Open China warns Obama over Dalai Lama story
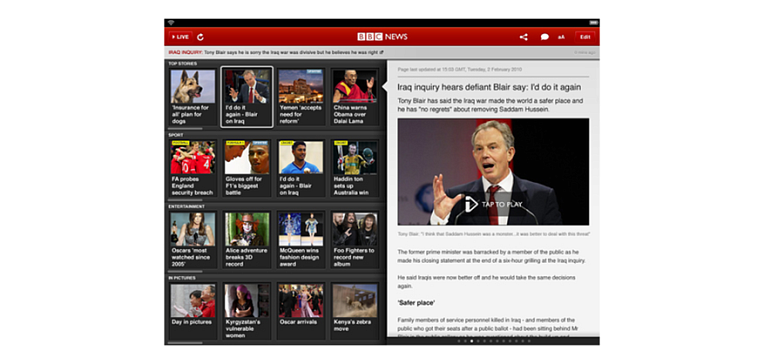The height and width of the screenshot is (364, 764). pyautogui.click(x=355, y=97)
